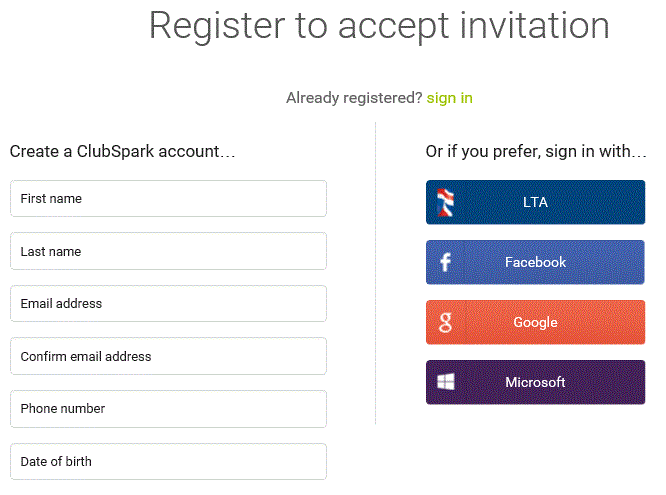Sign in with the LTA button
Image resolution: width=666 pixels, height=495 pixels.
coord(535,202)
